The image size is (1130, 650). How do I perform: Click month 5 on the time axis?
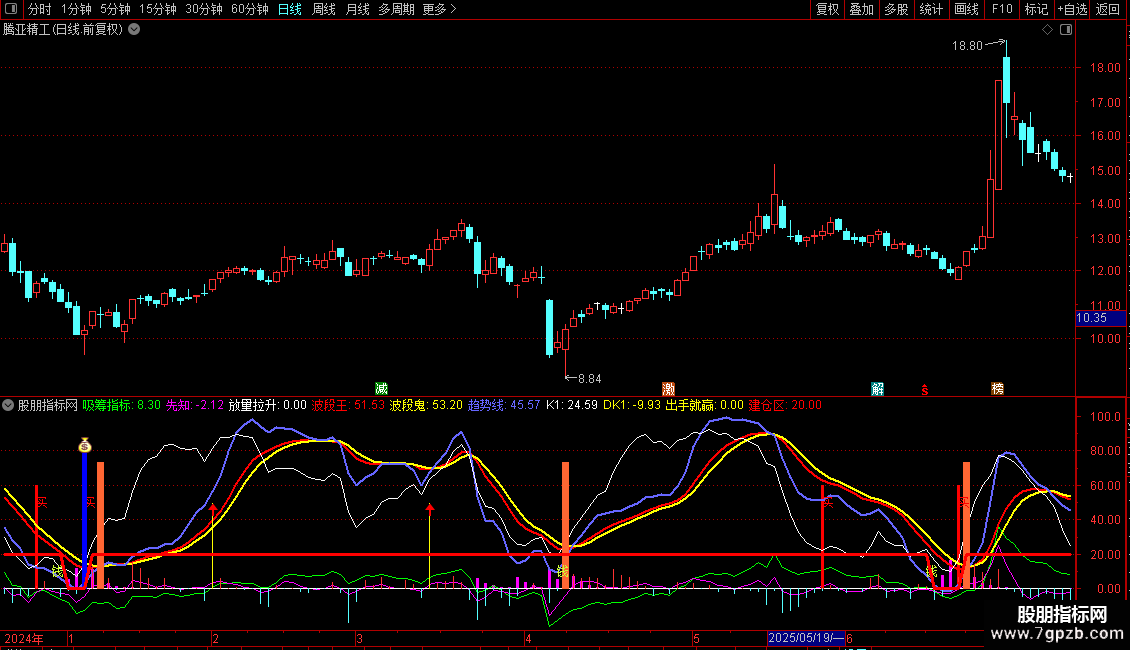[696, 638]
